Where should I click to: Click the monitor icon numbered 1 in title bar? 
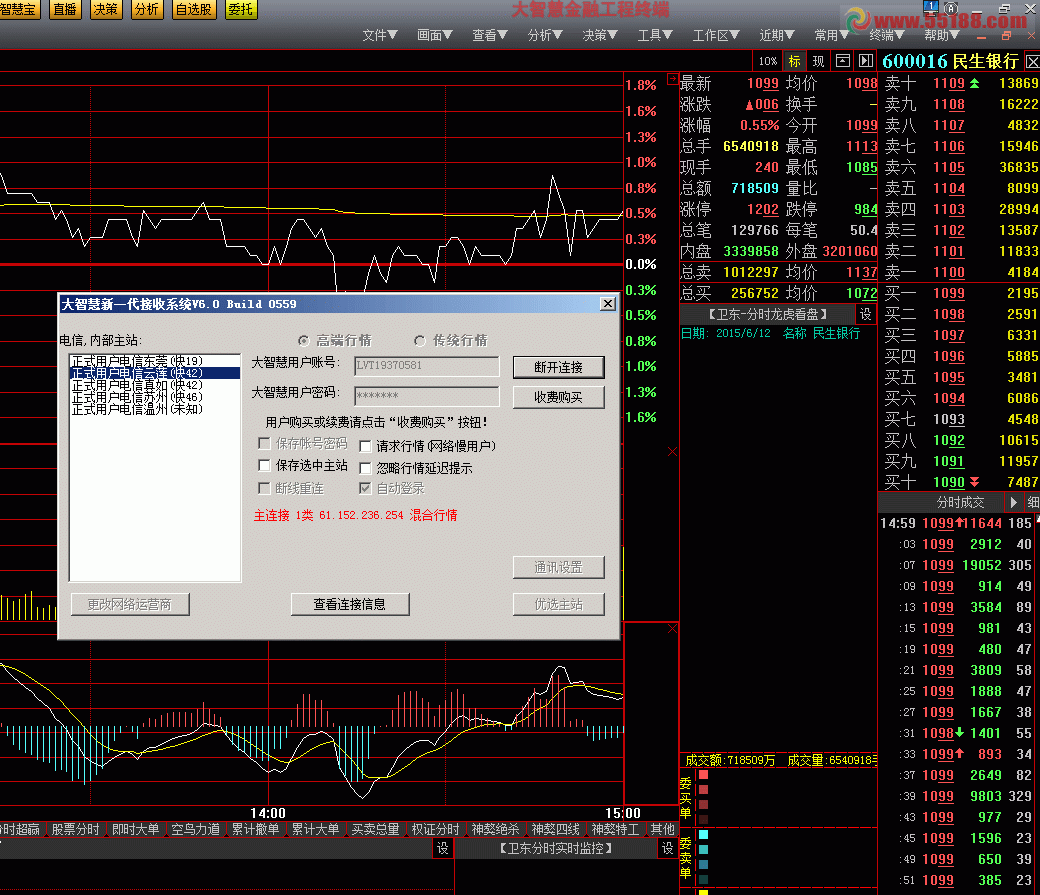point(931,7)
